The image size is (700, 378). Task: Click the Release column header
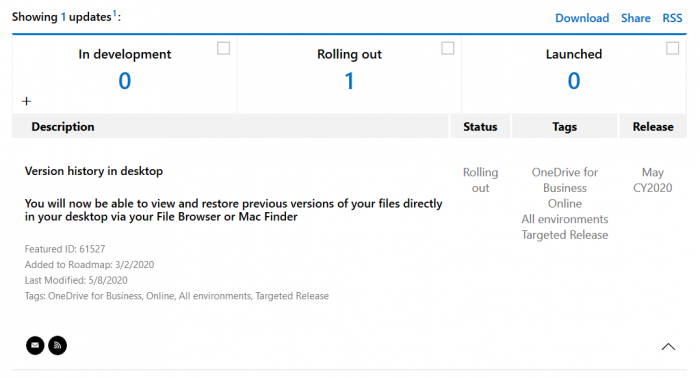click(653, 127)
